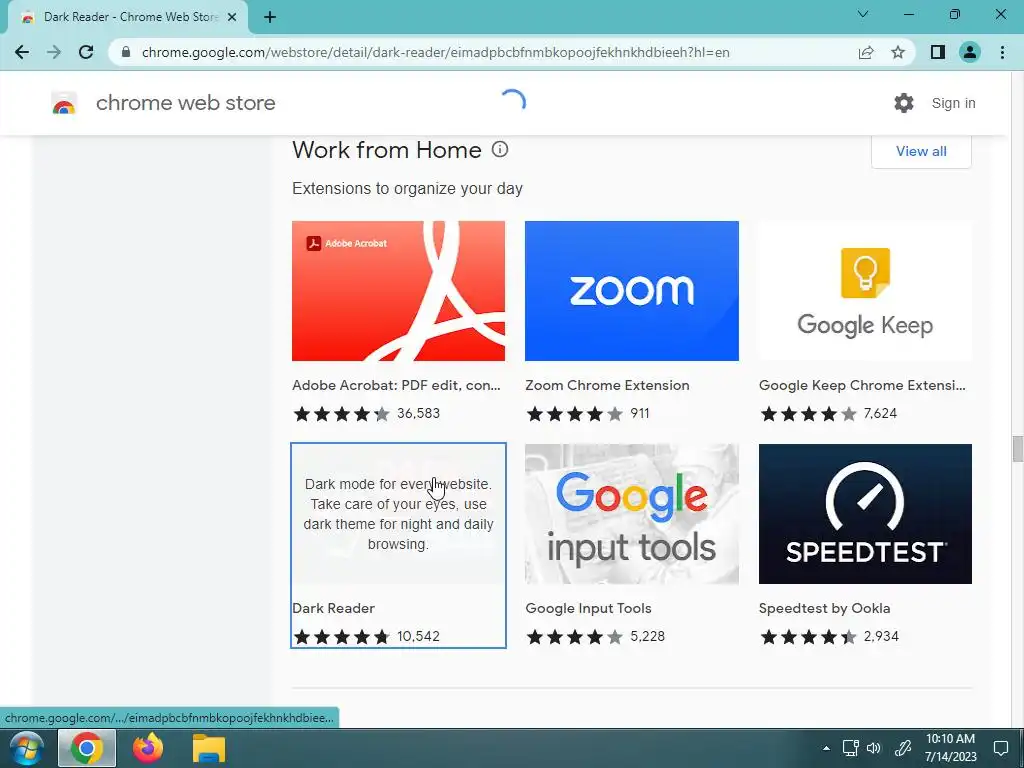Share this page icon in address bar

866,52
